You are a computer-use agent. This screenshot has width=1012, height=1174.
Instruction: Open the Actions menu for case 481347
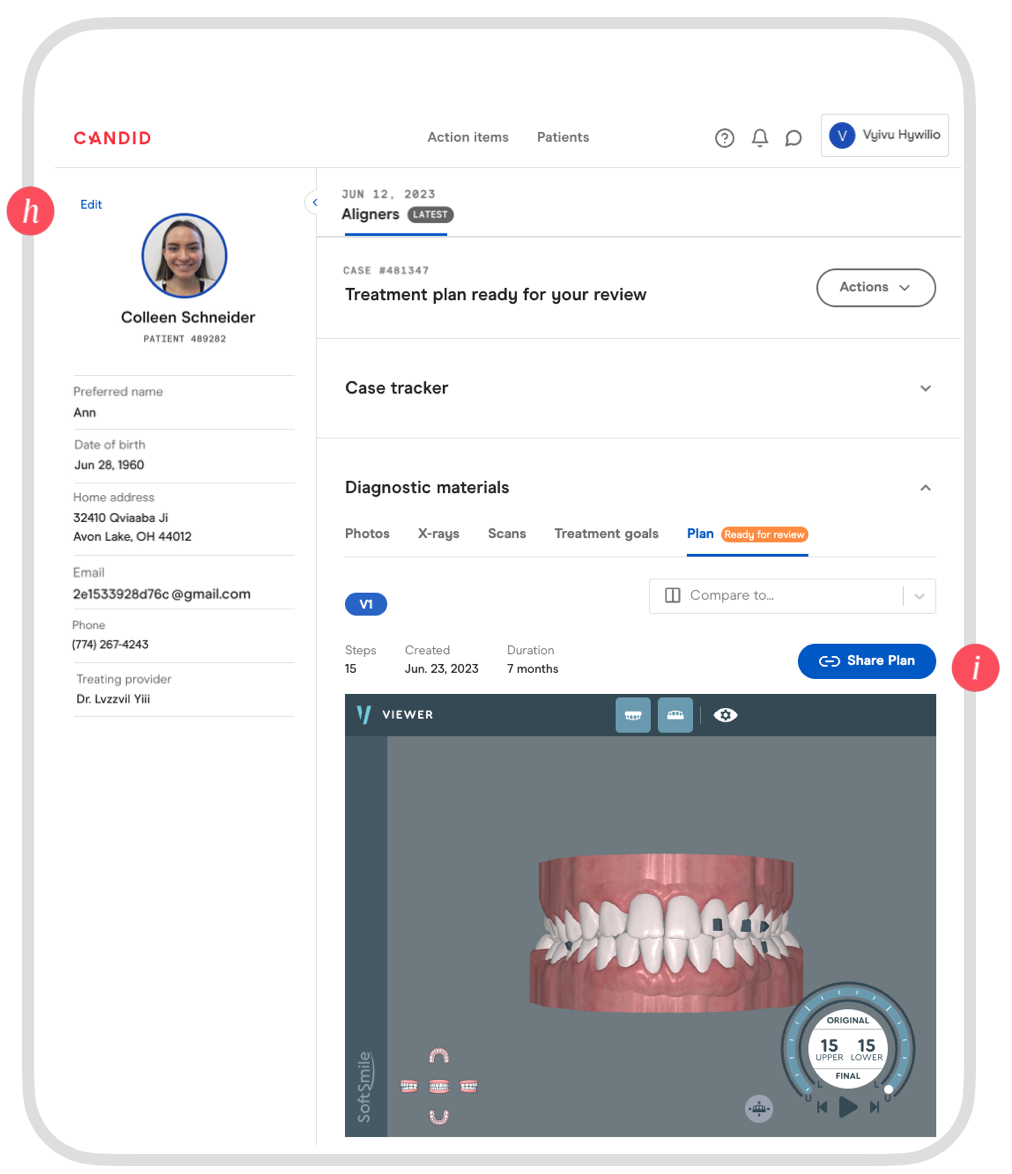[875, 287]
